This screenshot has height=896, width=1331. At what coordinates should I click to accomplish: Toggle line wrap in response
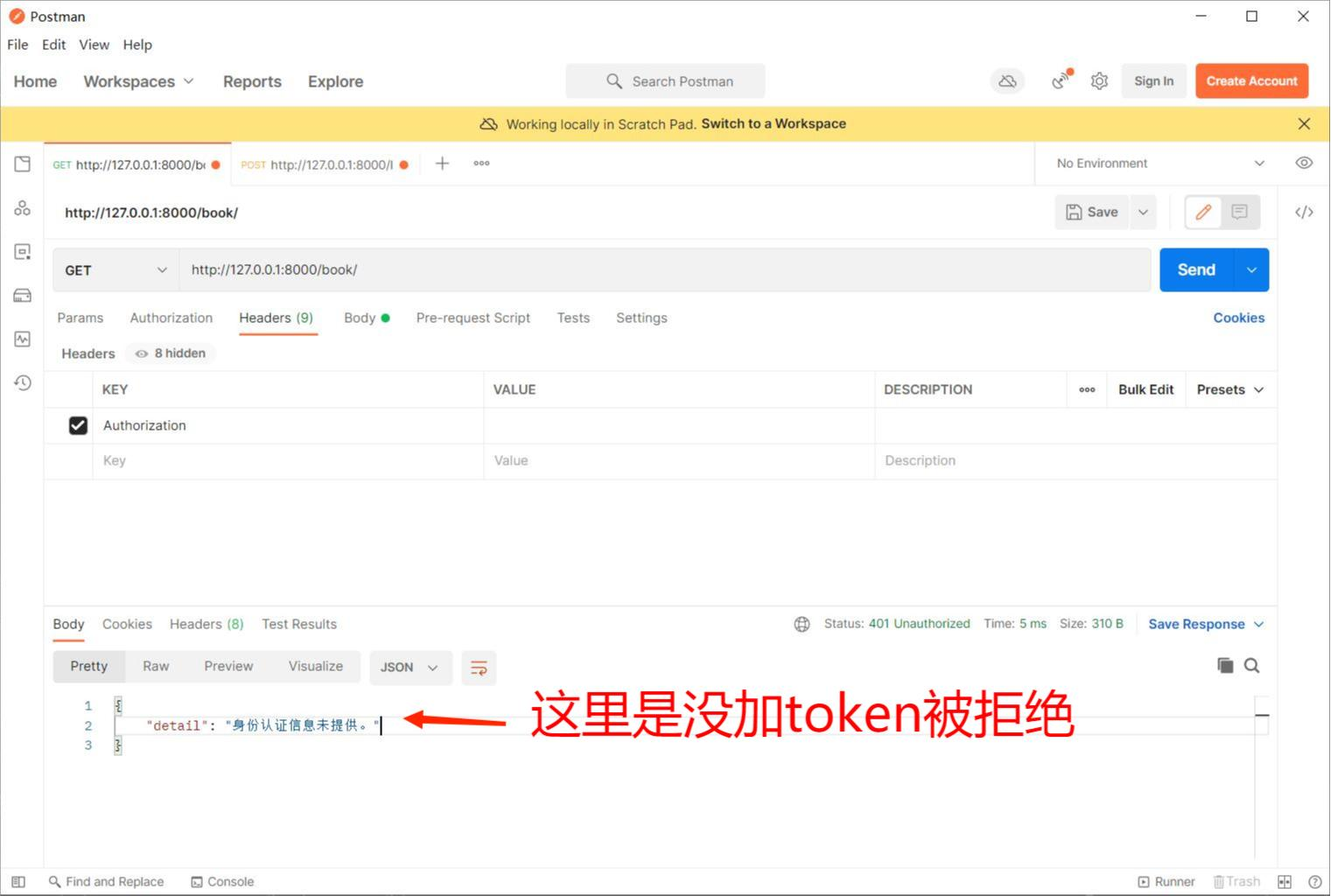(x=479, y=668)
